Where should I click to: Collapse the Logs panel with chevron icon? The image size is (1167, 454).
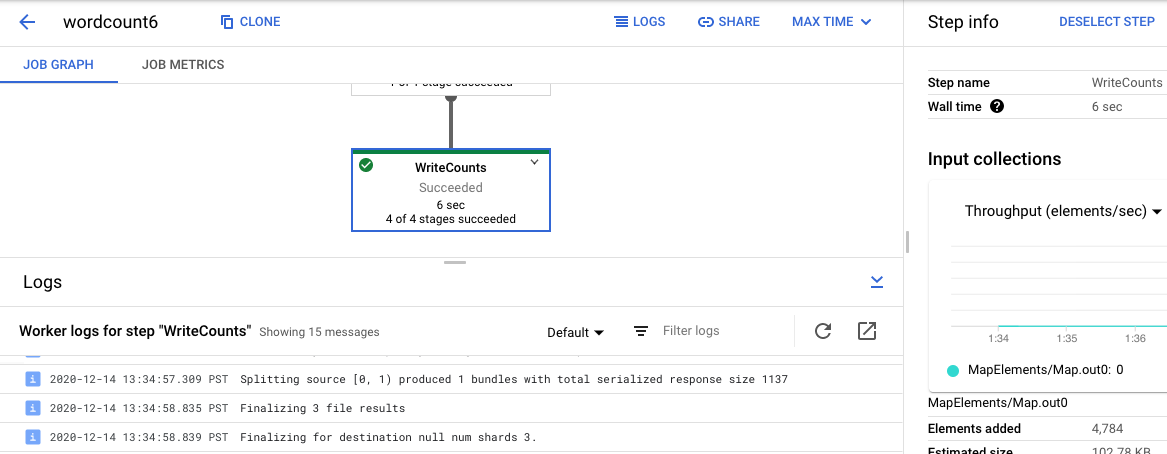(x=877, y=282)
